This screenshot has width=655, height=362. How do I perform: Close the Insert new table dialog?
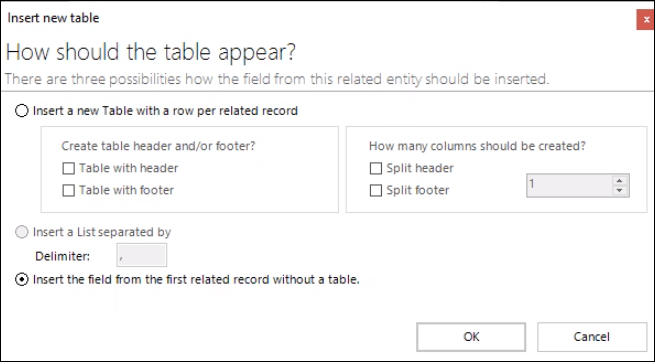point(645,20)
